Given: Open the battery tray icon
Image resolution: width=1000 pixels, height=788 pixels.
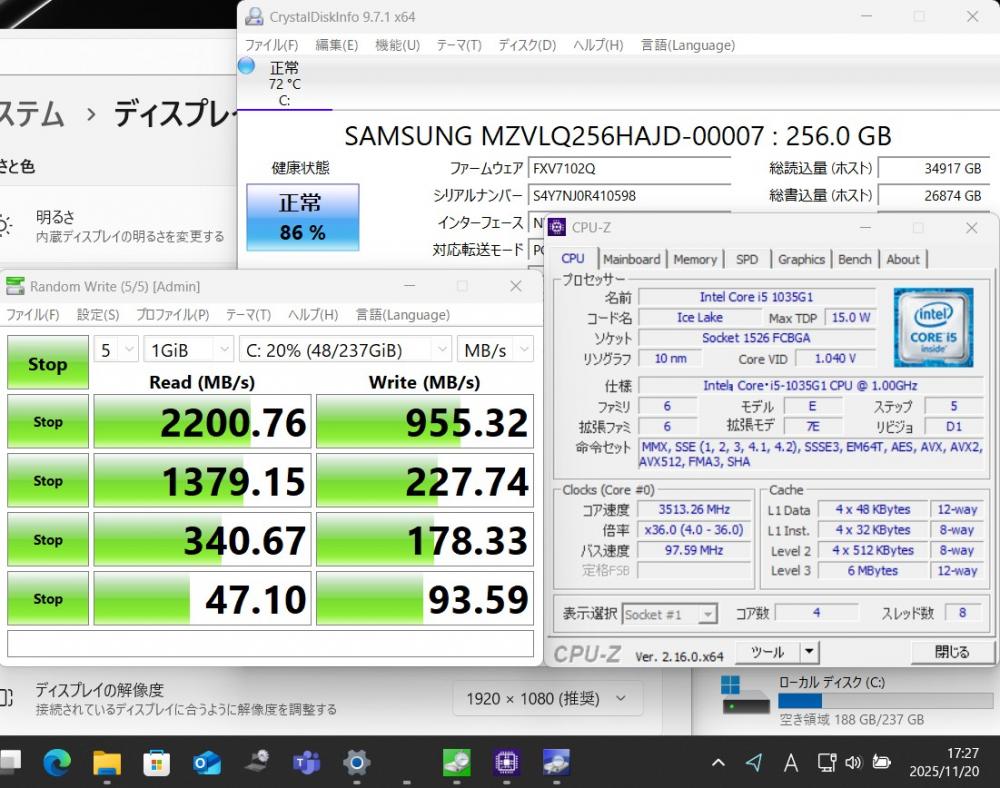Looking at the screenshot, I should (881, 762).
